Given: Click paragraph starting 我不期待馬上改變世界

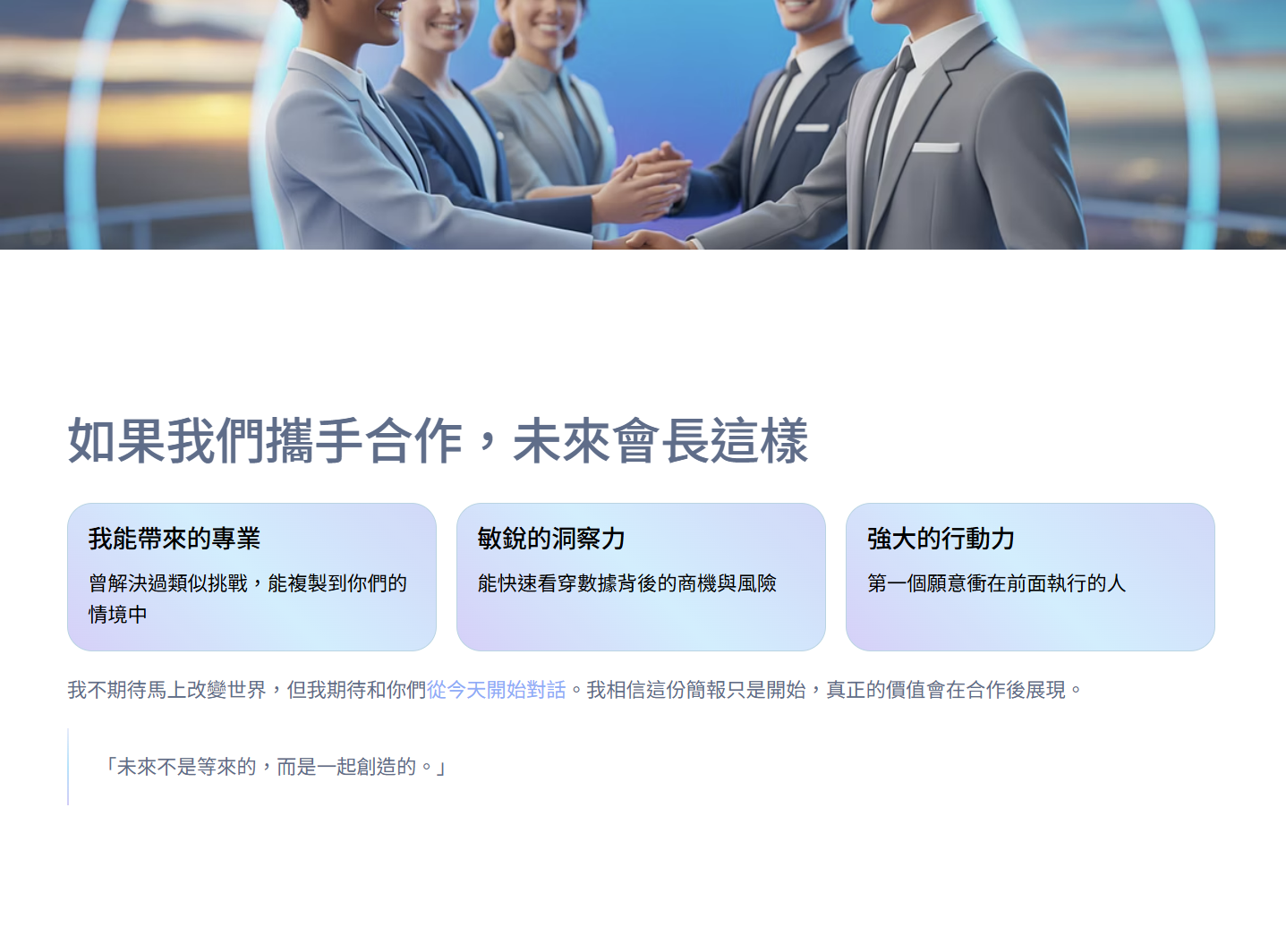Looking at the screenshot, I should coord(576,690).
